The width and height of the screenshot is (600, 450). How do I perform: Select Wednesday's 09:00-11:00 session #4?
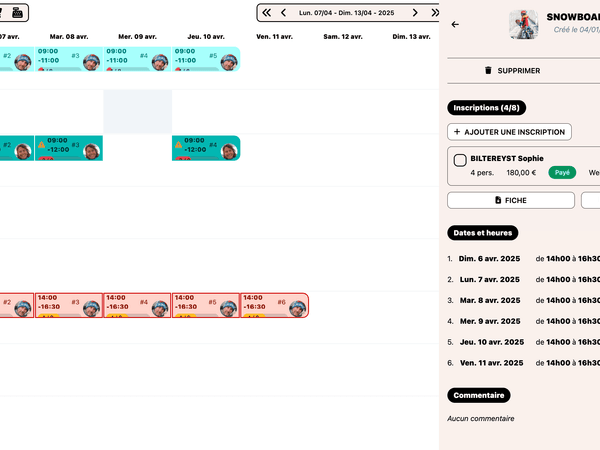(x=138, y=58)
